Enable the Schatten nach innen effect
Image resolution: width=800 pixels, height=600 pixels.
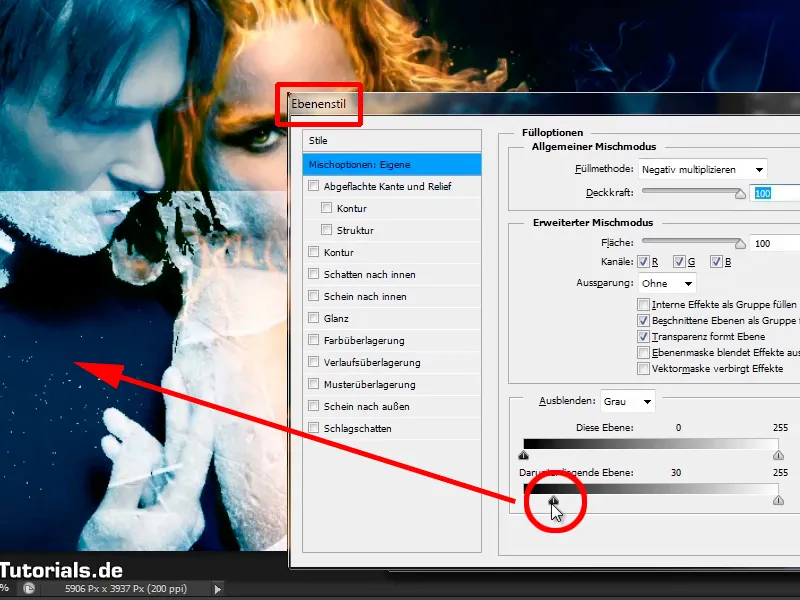tap(313, 273)
